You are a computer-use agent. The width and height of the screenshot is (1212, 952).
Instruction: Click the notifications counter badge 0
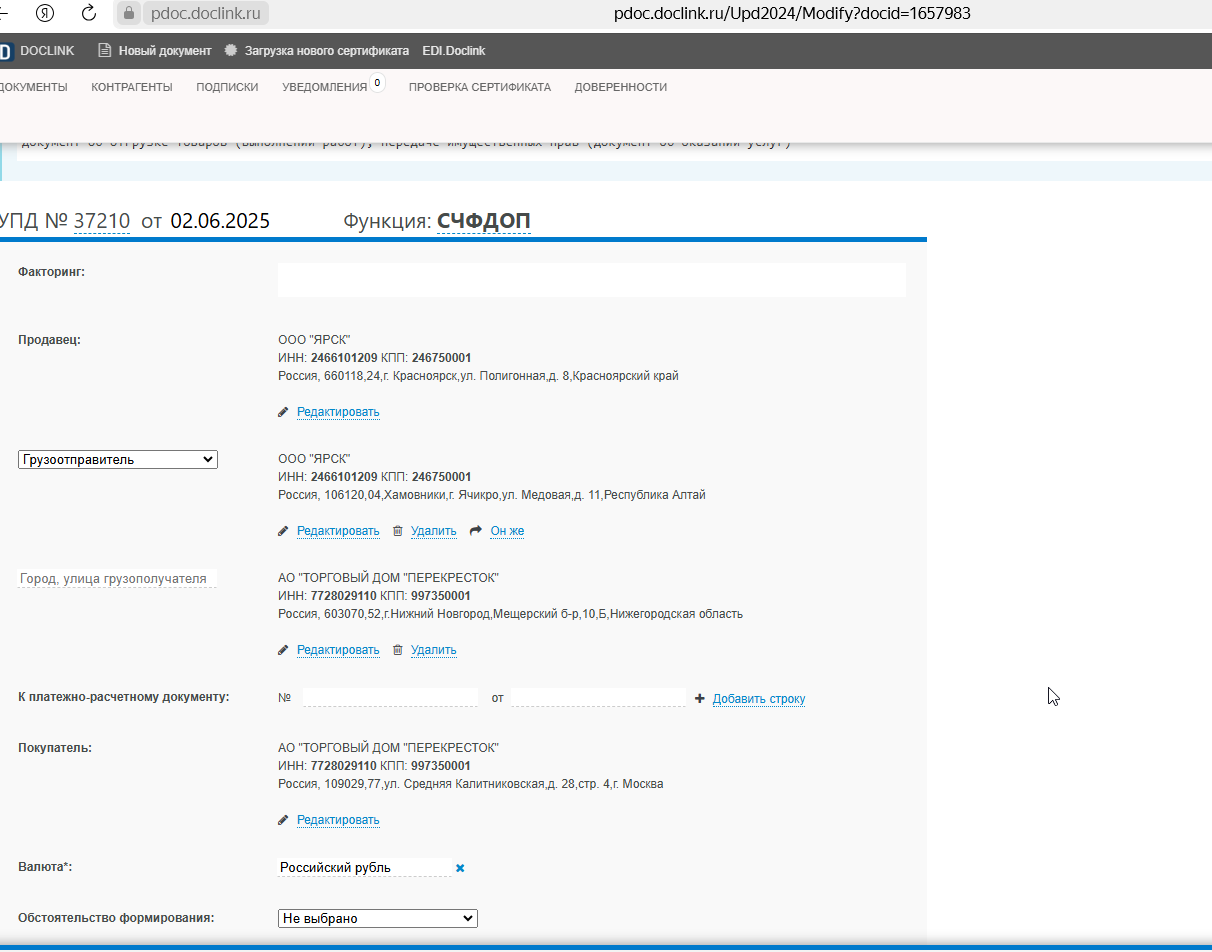[377, 84]
